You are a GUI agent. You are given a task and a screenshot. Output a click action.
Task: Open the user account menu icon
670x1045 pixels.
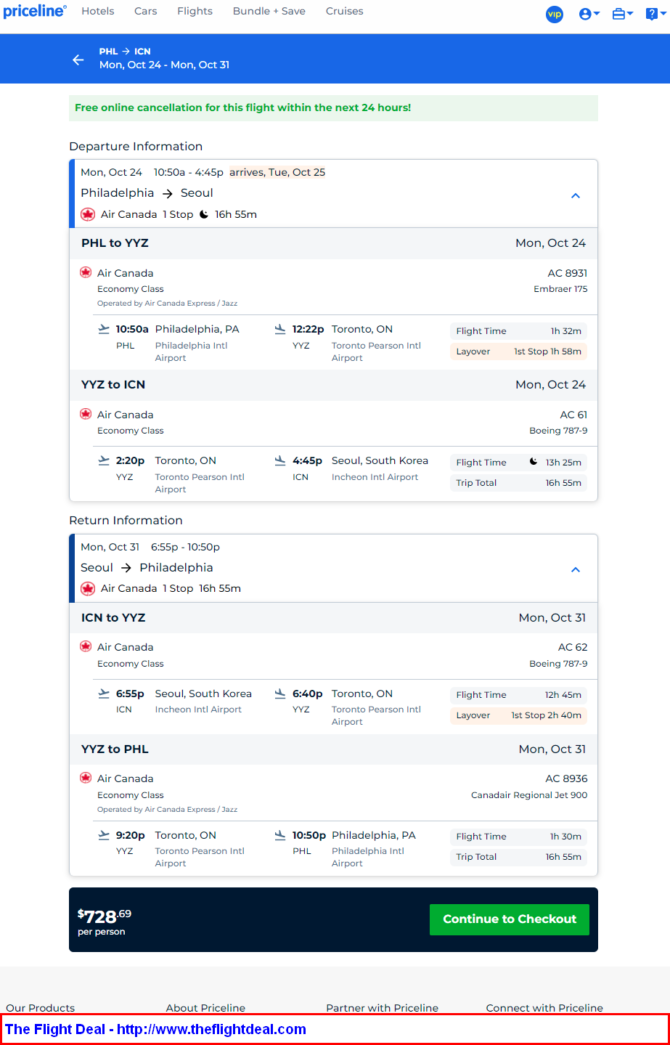(589, 14)
